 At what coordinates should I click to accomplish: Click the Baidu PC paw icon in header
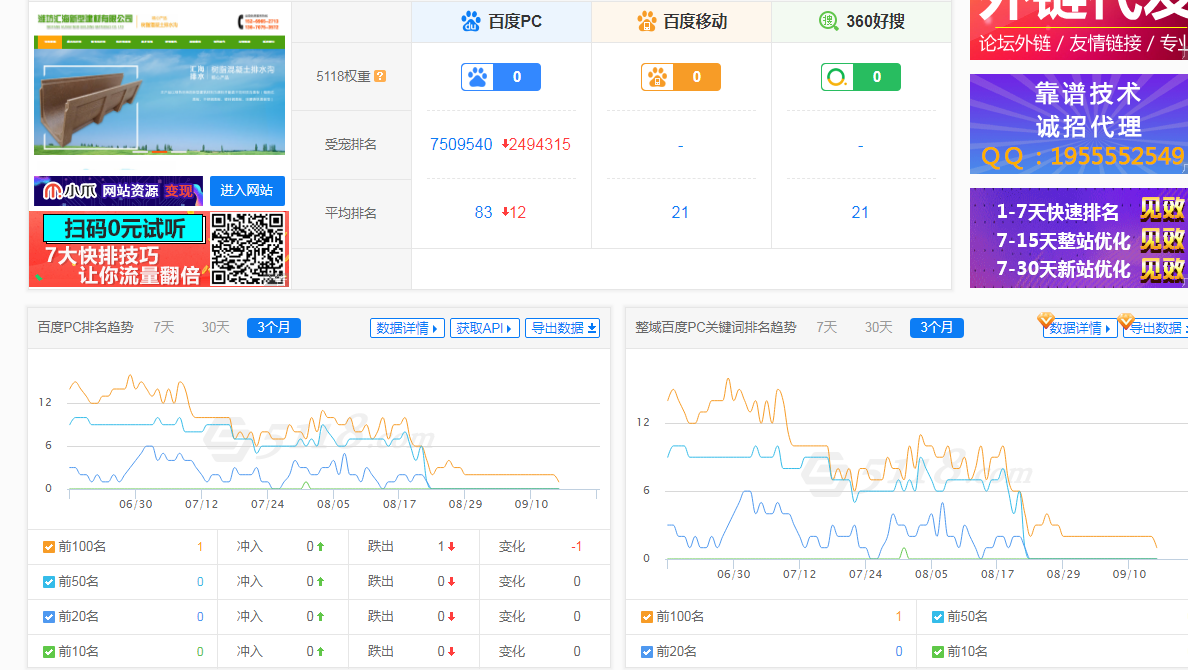pos(471,21)
